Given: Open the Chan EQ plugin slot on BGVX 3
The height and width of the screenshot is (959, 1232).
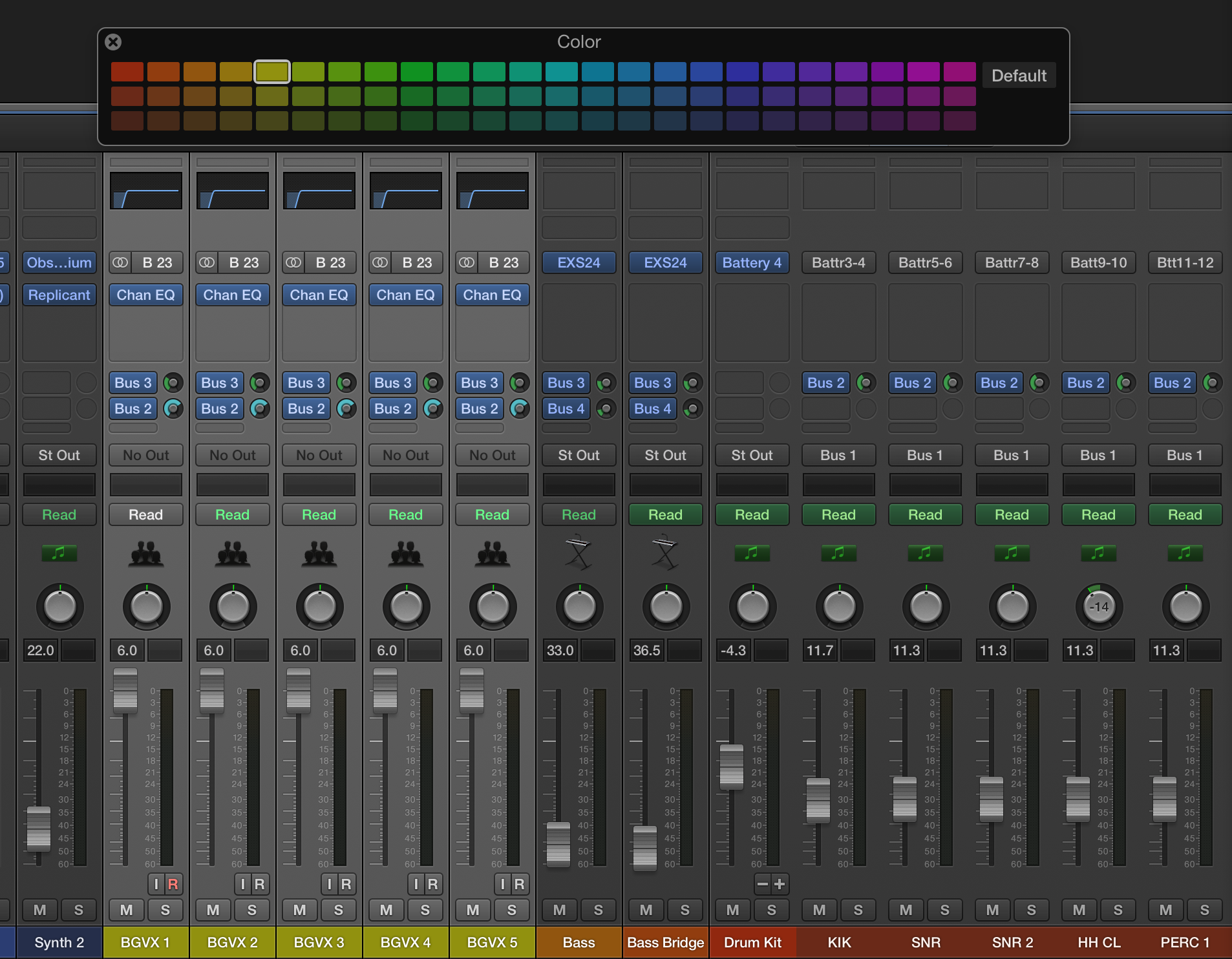Looking at the screenshot, I should (319, 295).
